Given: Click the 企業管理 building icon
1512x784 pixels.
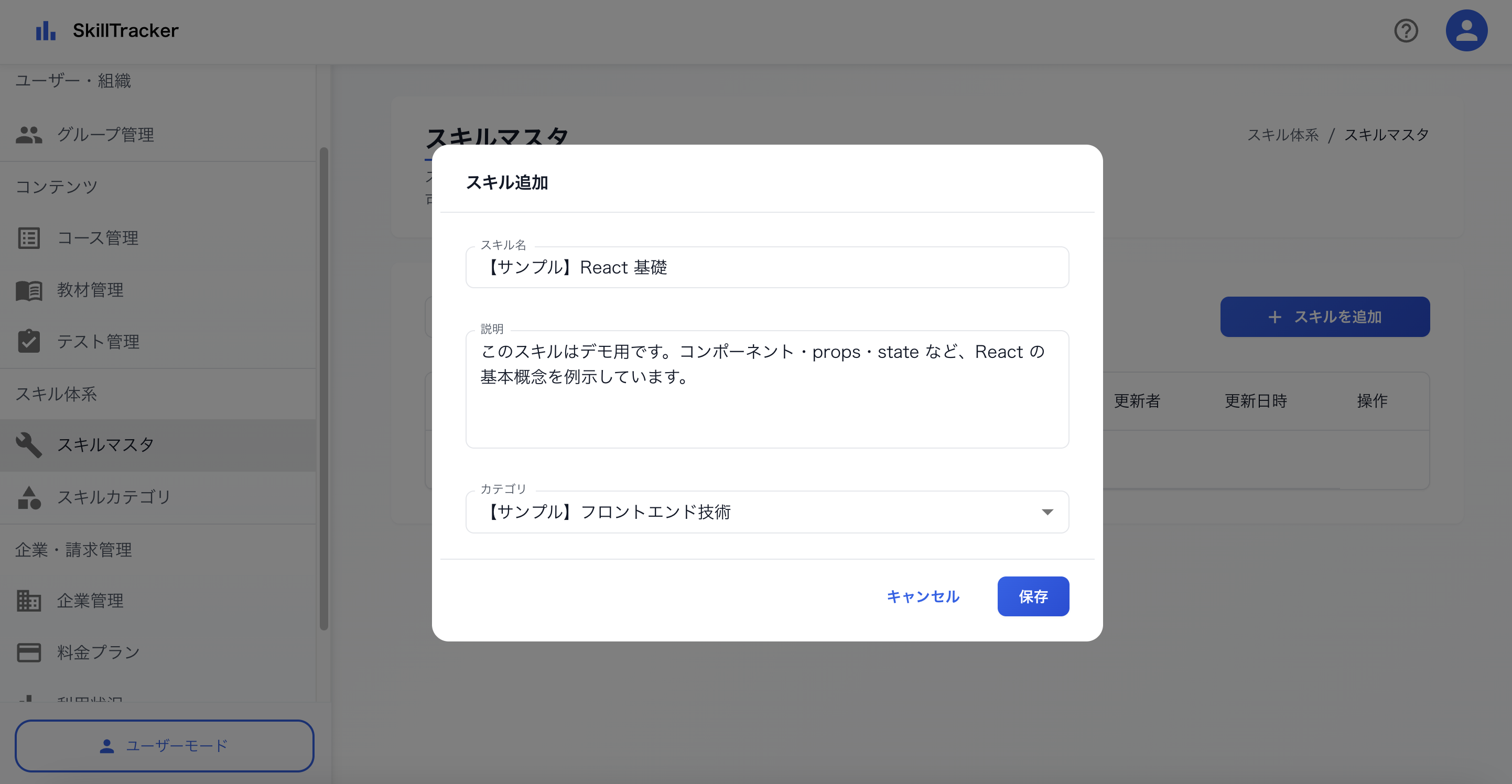Looking at the screenshot, I should (29, 601).
